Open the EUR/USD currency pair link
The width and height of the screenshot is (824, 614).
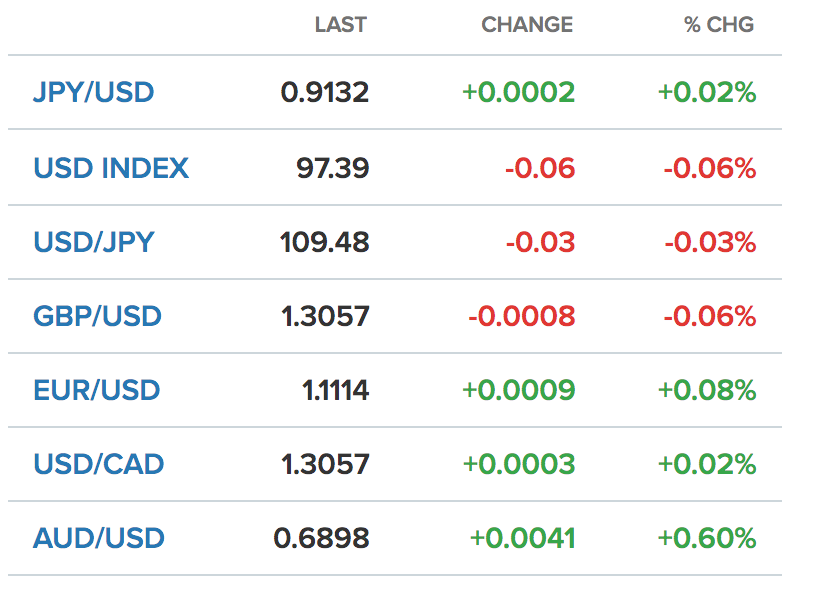[x=97, y=391]
